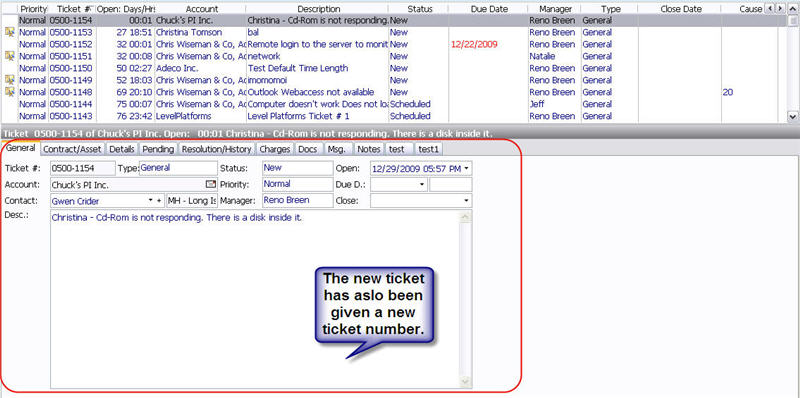Click inside the Desc. text area
The image size is (800, 398).
pos(255,300)
